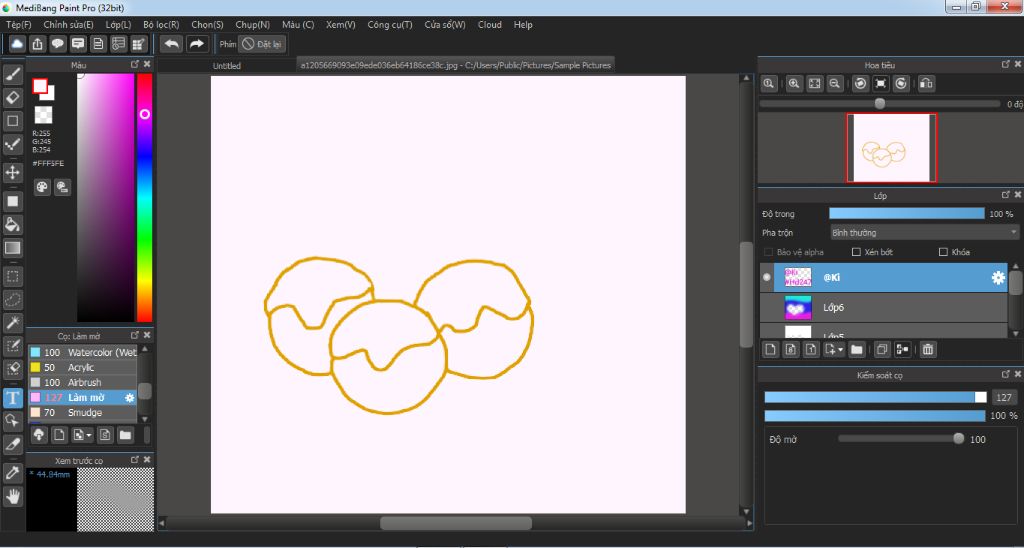The width and height of the screenshot is (1024, 548).
Task: Switch to the Untitled tab
Action: point(227,66)
